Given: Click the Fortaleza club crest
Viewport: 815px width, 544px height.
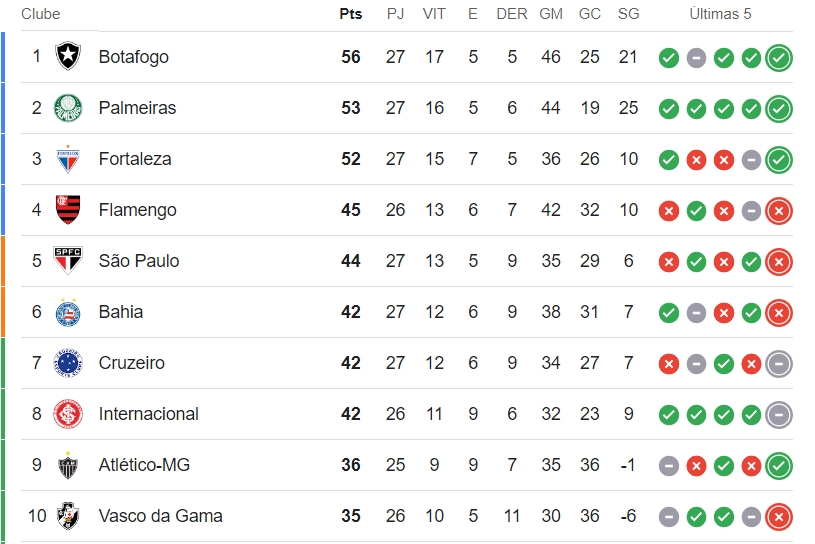Looking at the screenshot, I should [x=68, y=158].
